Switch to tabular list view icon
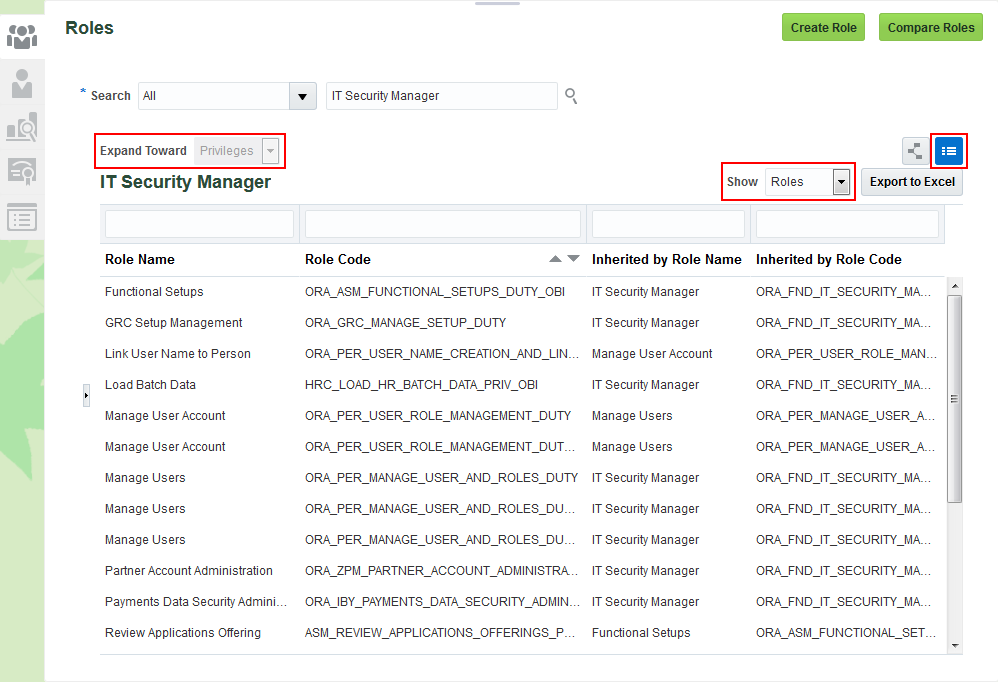998x682 pixels. pyautogui.click(x=949, y=151)
